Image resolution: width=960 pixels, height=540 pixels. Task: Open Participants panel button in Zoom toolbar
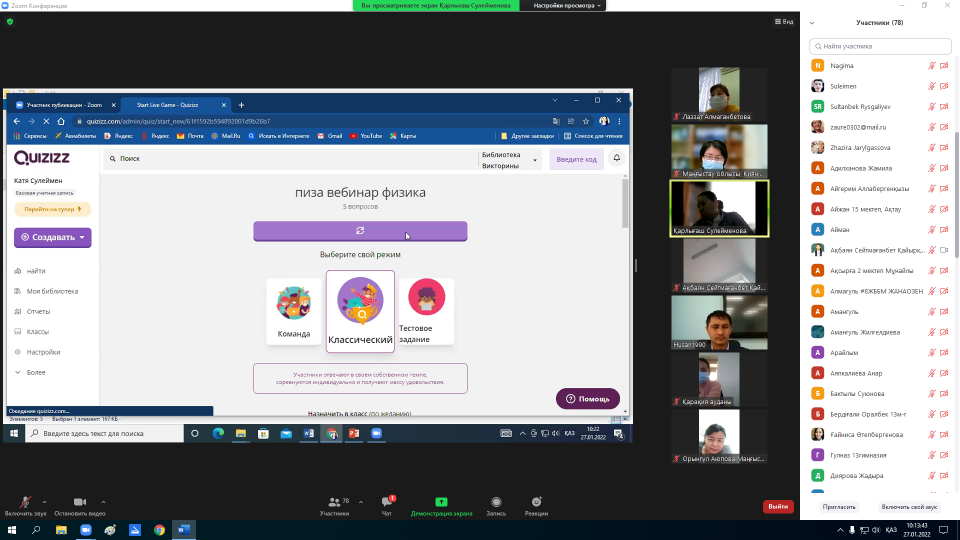click(x=335, y=506)
